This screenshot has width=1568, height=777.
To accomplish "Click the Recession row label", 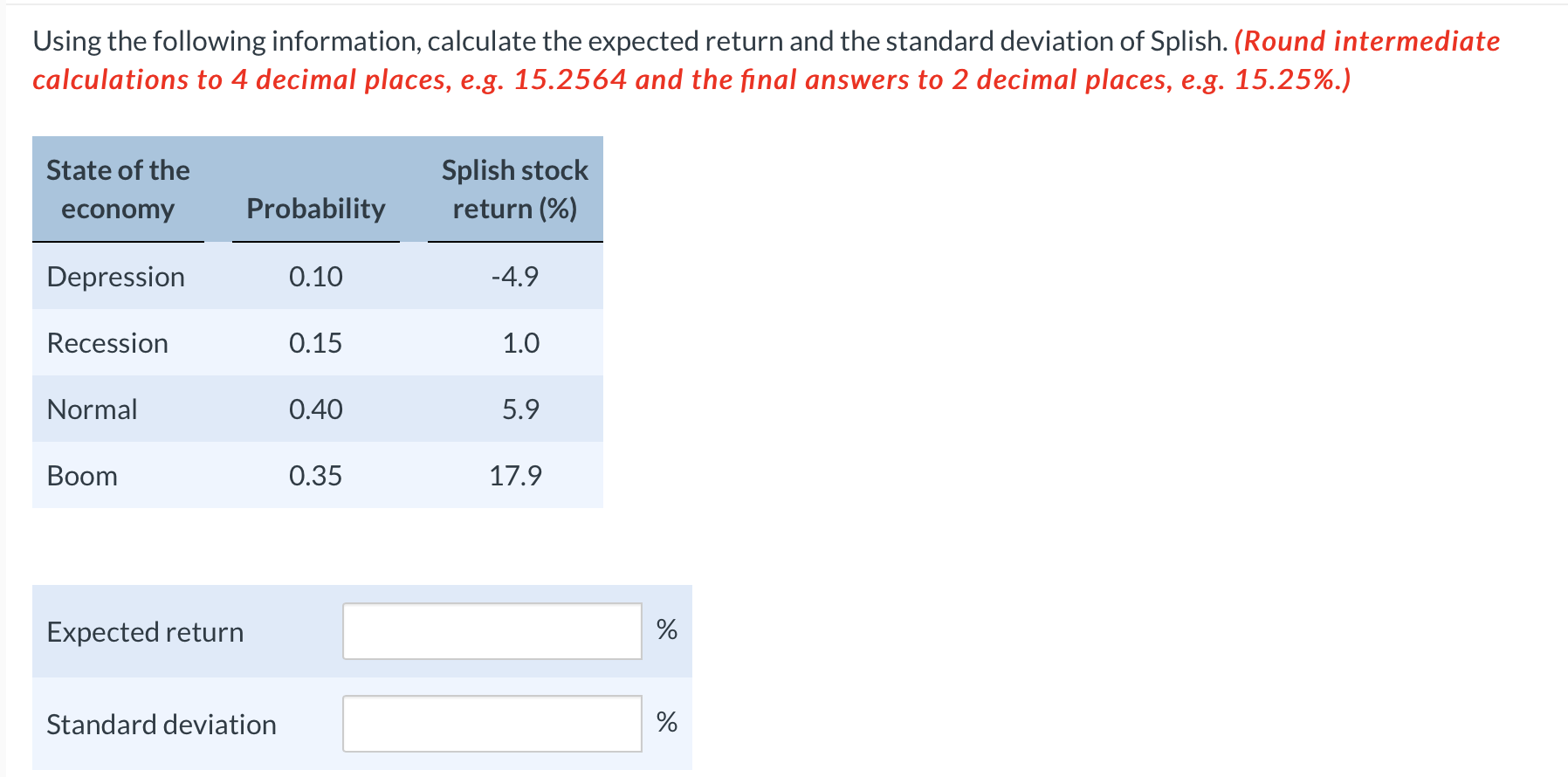I will tap(107, 343).
